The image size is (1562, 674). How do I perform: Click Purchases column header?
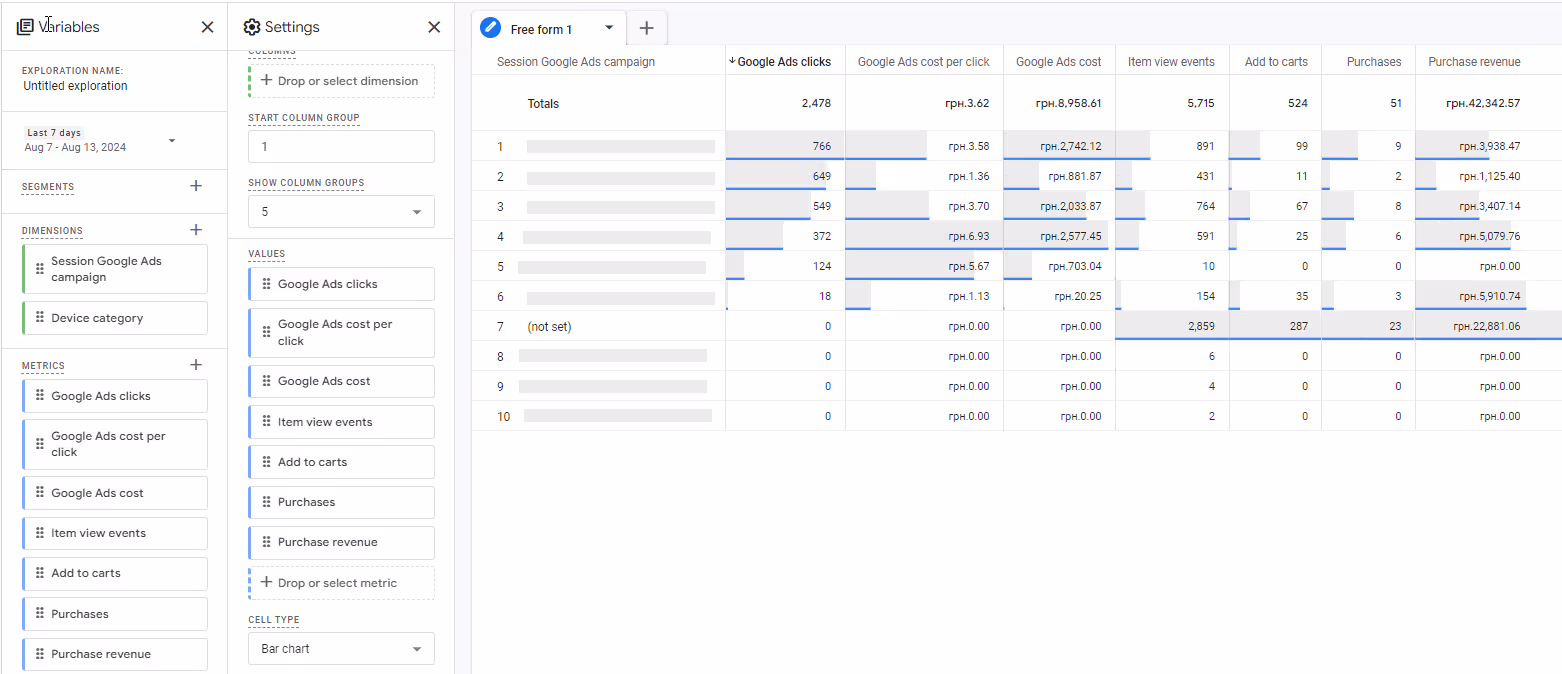pyautogui.click(x=1374, y=62)
